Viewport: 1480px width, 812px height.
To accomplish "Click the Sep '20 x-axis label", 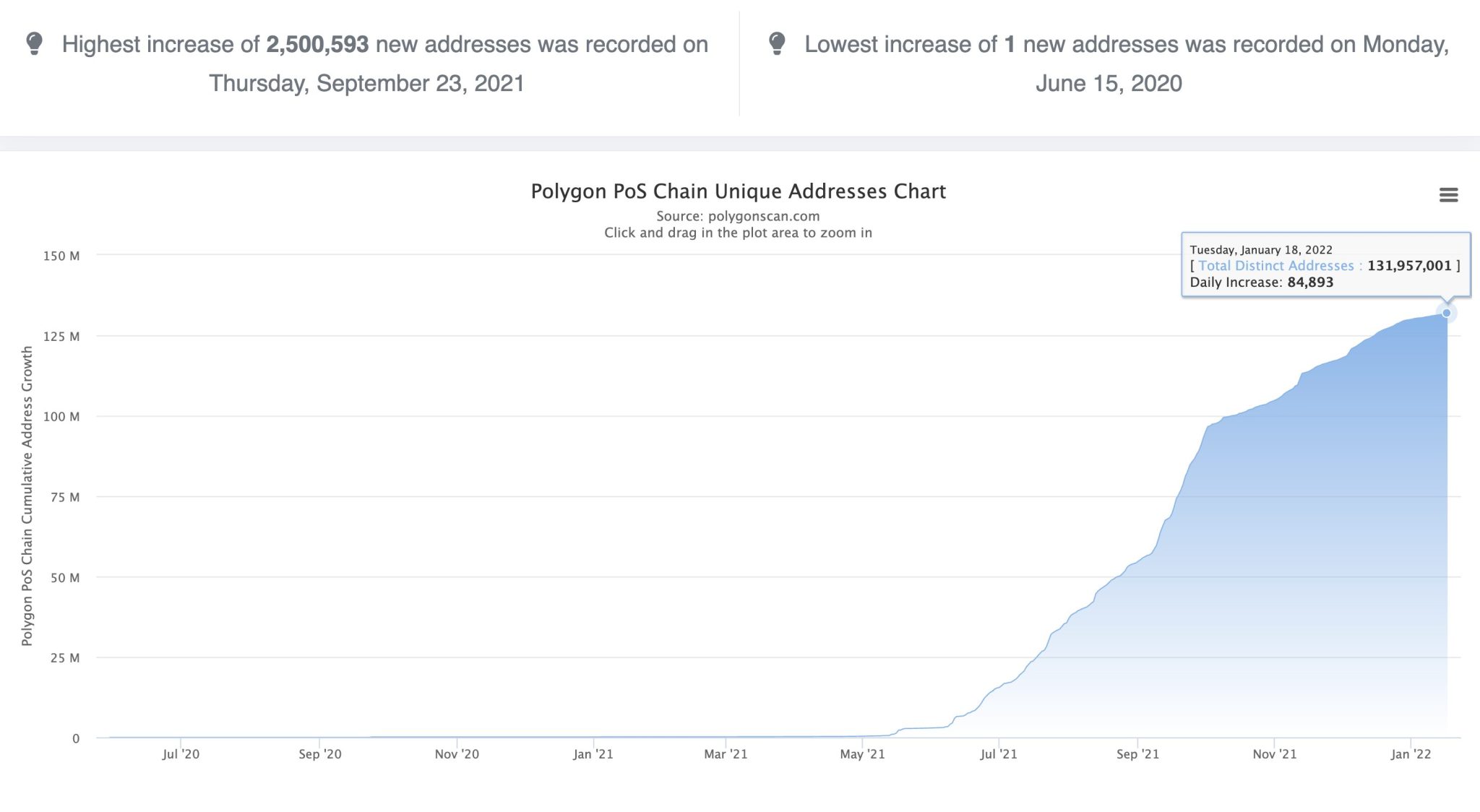I will tap(320, 754).
